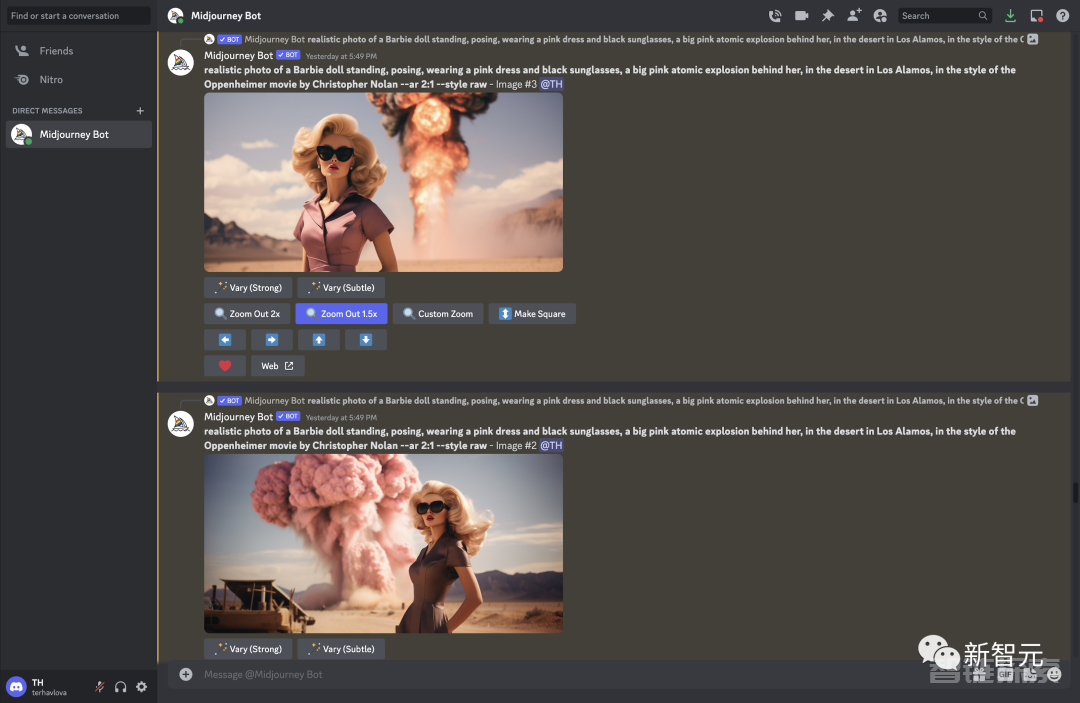Click the image icon at end of first reply line
1080x703 pixels.
[1032, 40]
